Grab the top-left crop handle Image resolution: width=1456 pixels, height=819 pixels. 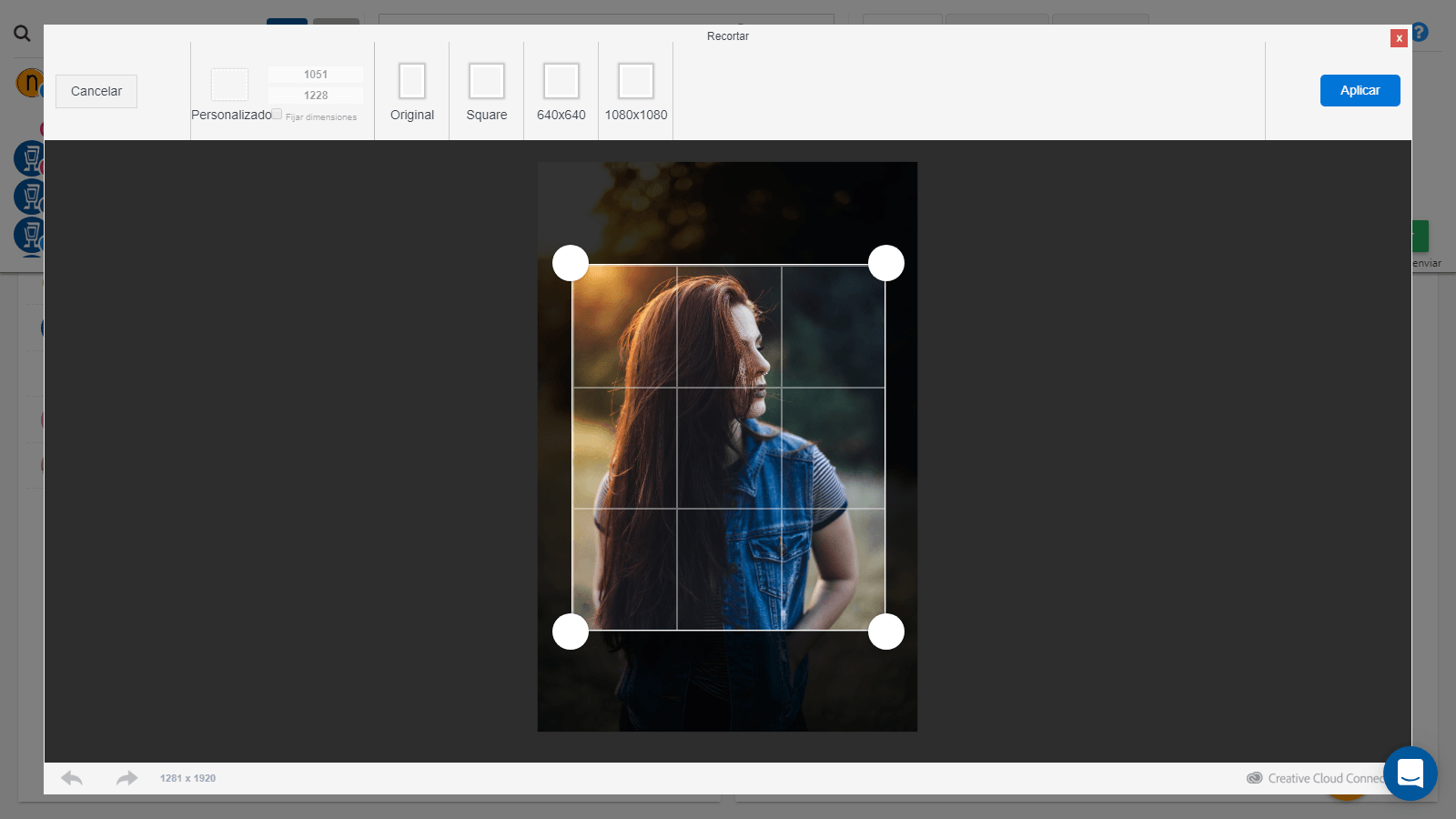[x=571, y=263]
